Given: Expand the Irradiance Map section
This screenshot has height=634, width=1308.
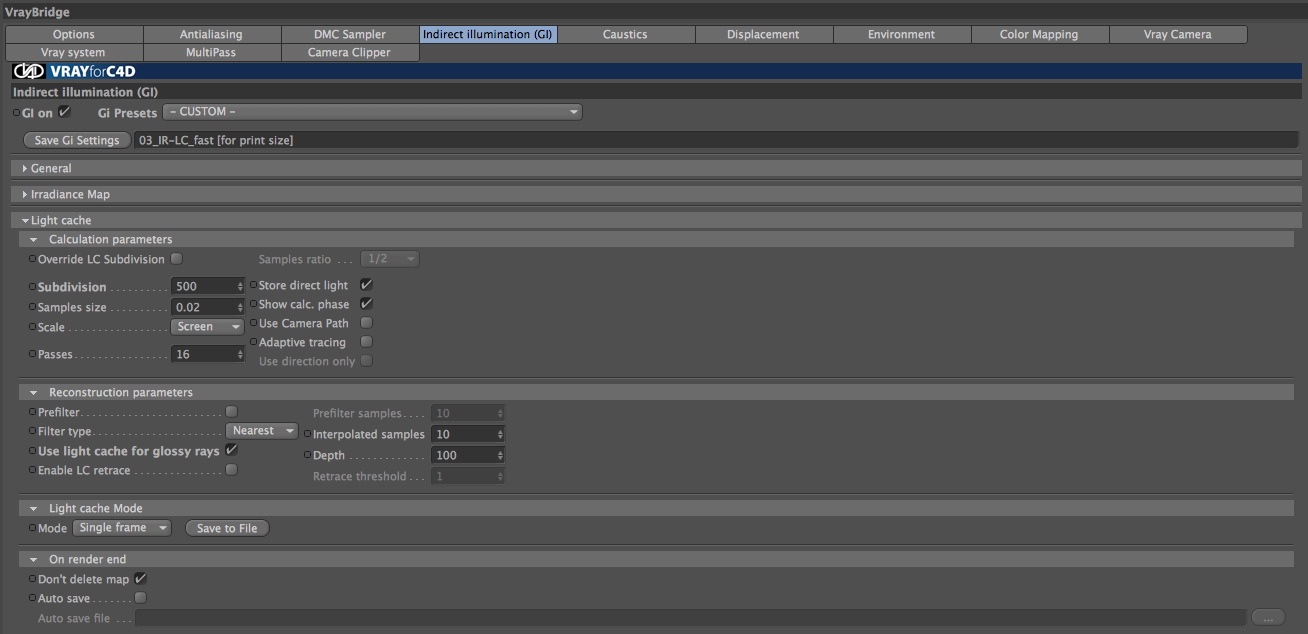Looking at the screenshot, I should pyautogui.click(x=25, y=195).
